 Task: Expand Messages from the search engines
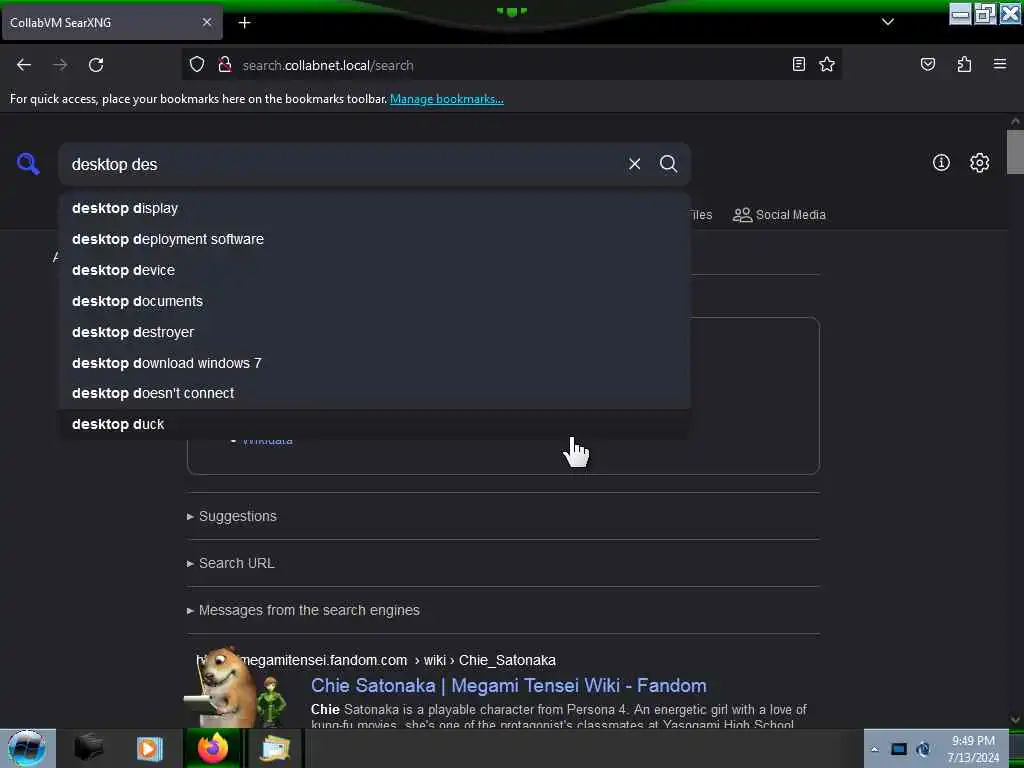(x=303, y=610)
